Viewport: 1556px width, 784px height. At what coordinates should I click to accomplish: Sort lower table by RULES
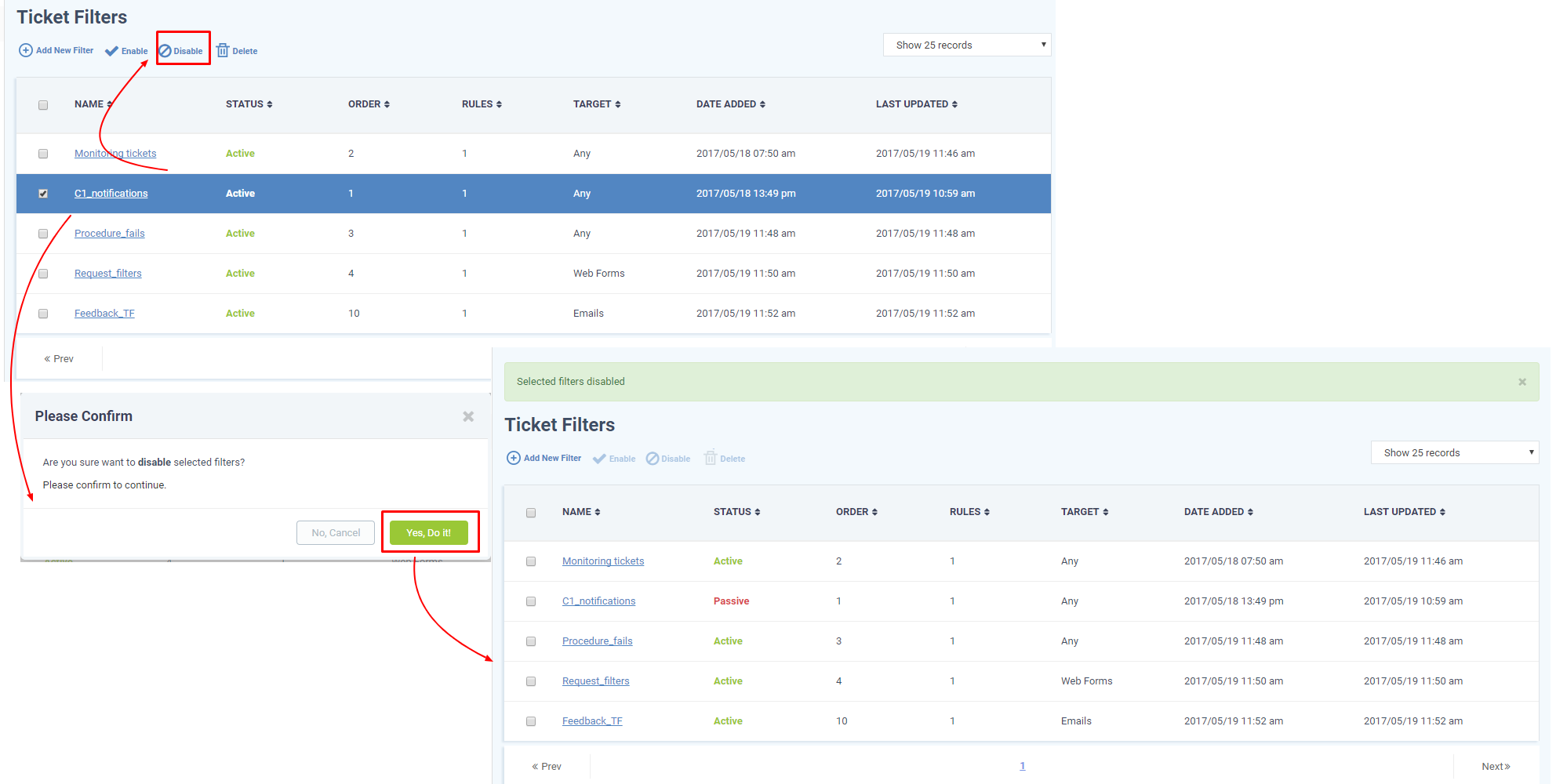tap(969, 512)
